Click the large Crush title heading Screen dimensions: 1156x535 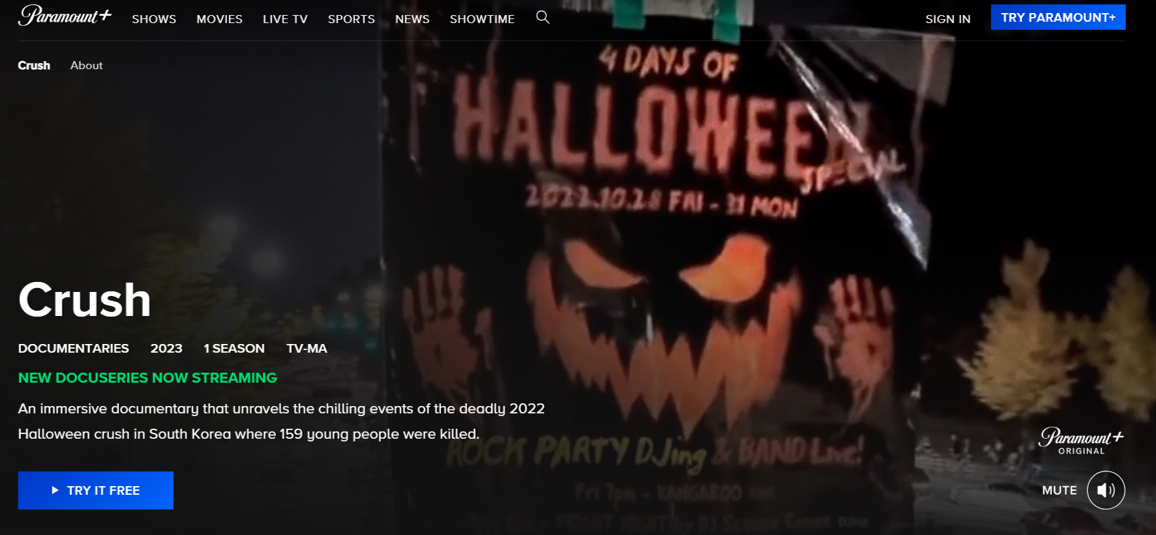tap(85, 301)
